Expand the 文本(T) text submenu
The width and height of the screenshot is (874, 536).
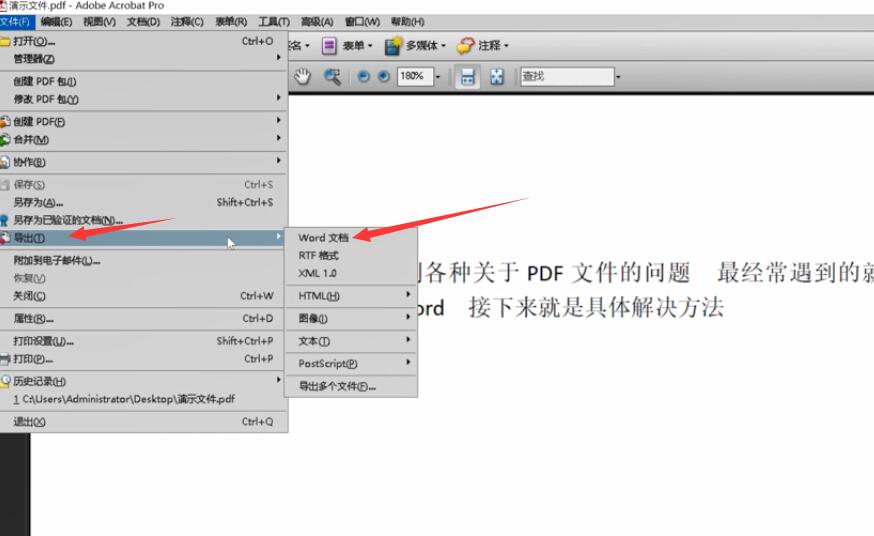pyautogui.click(x=351, y=341)
